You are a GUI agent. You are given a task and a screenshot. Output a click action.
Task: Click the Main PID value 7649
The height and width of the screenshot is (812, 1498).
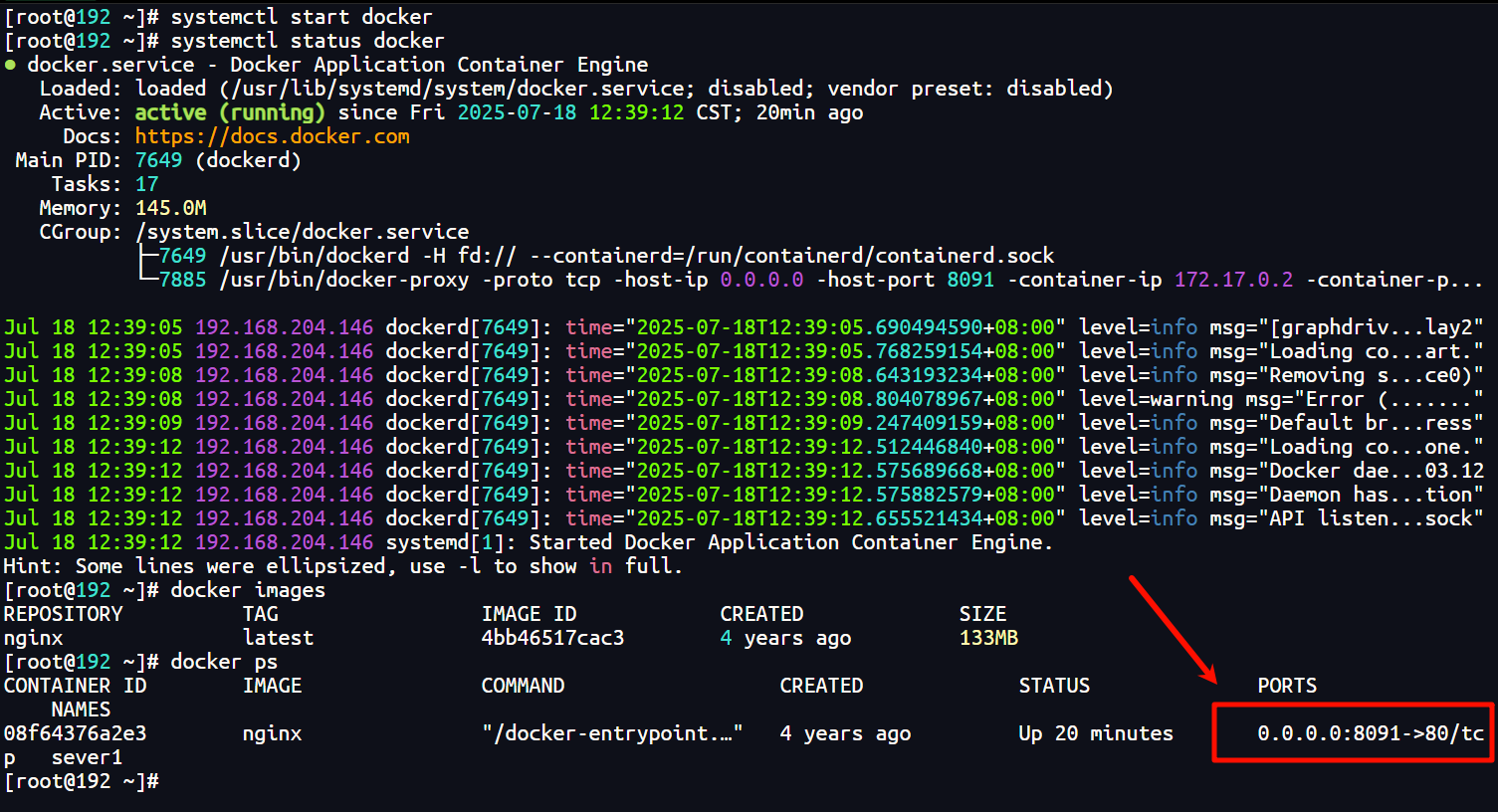pos(158,160)
